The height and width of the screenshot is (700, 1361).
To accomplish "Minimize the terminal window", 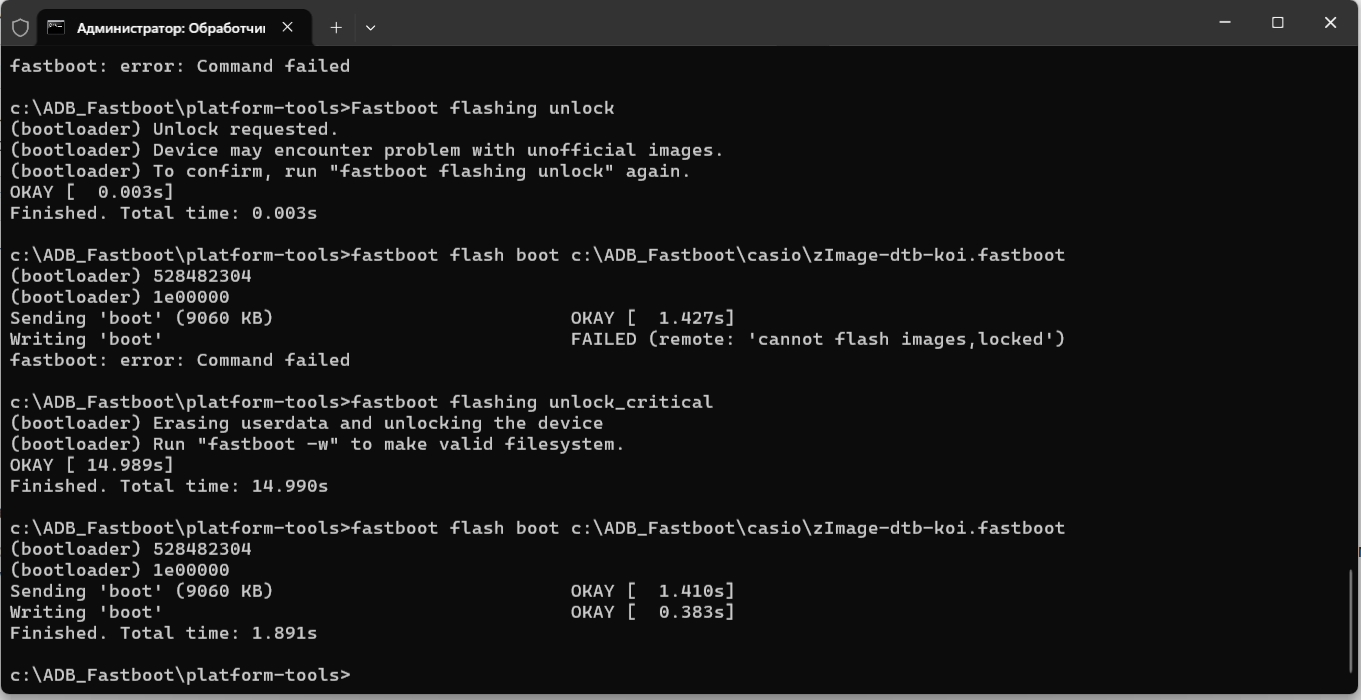I will (x=1225, y=23).
